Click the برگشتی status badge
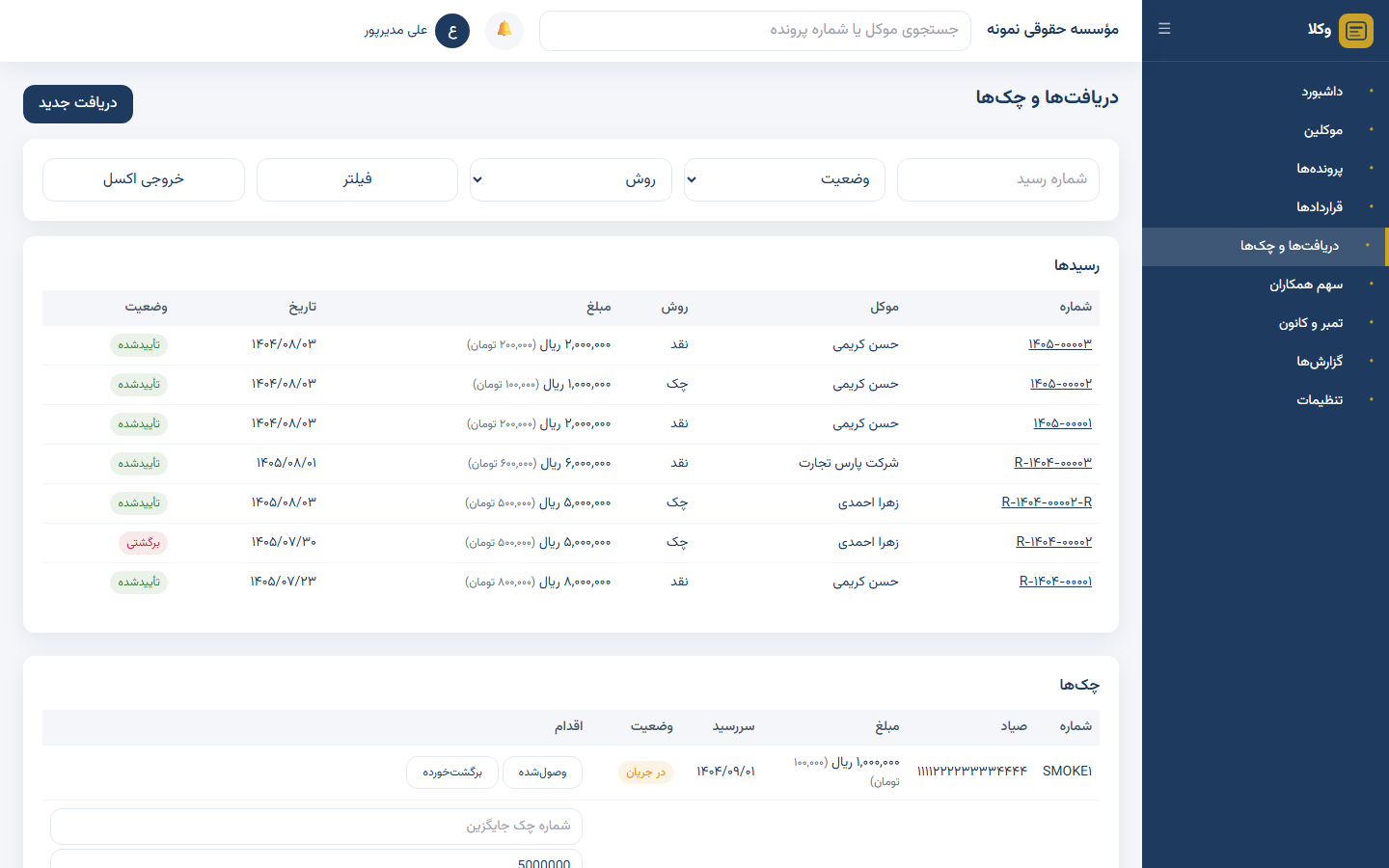The height and width of the screenshot is (868, 1389). coord(143,543)
